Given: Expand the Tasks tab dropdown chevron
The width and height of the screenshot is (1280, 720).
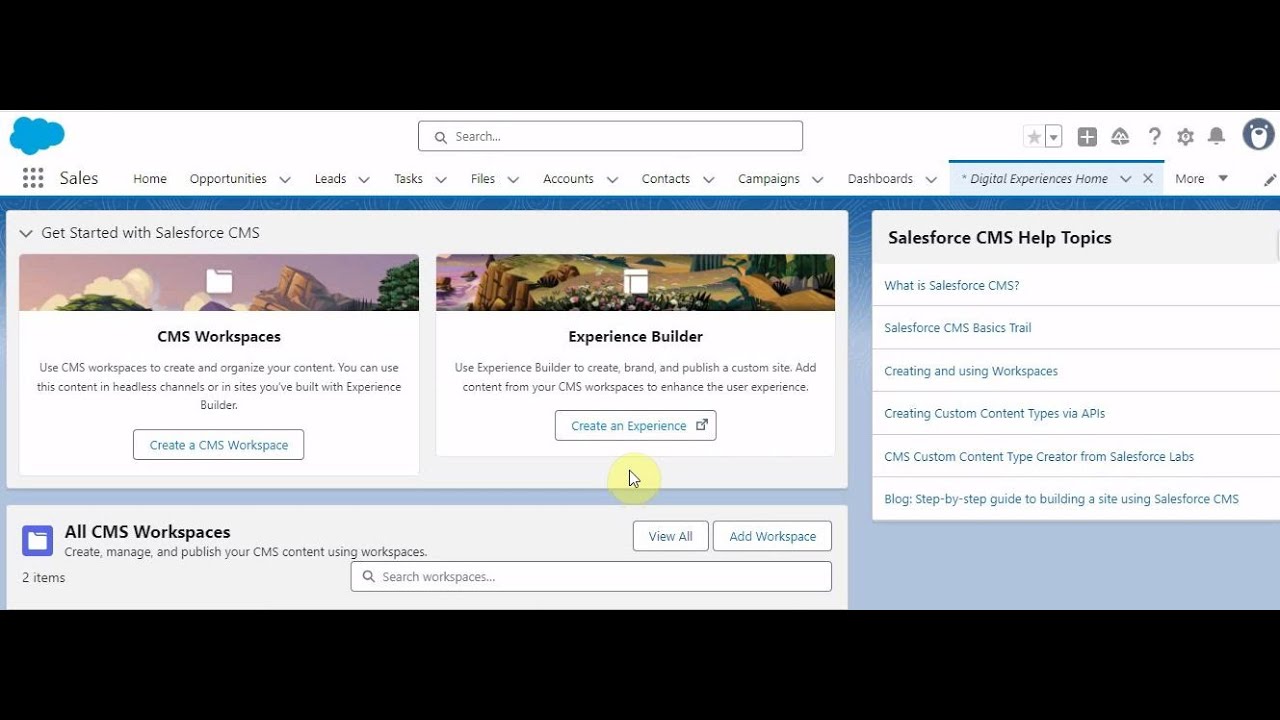Looking at the screenshot, I should tap(441, 180).
